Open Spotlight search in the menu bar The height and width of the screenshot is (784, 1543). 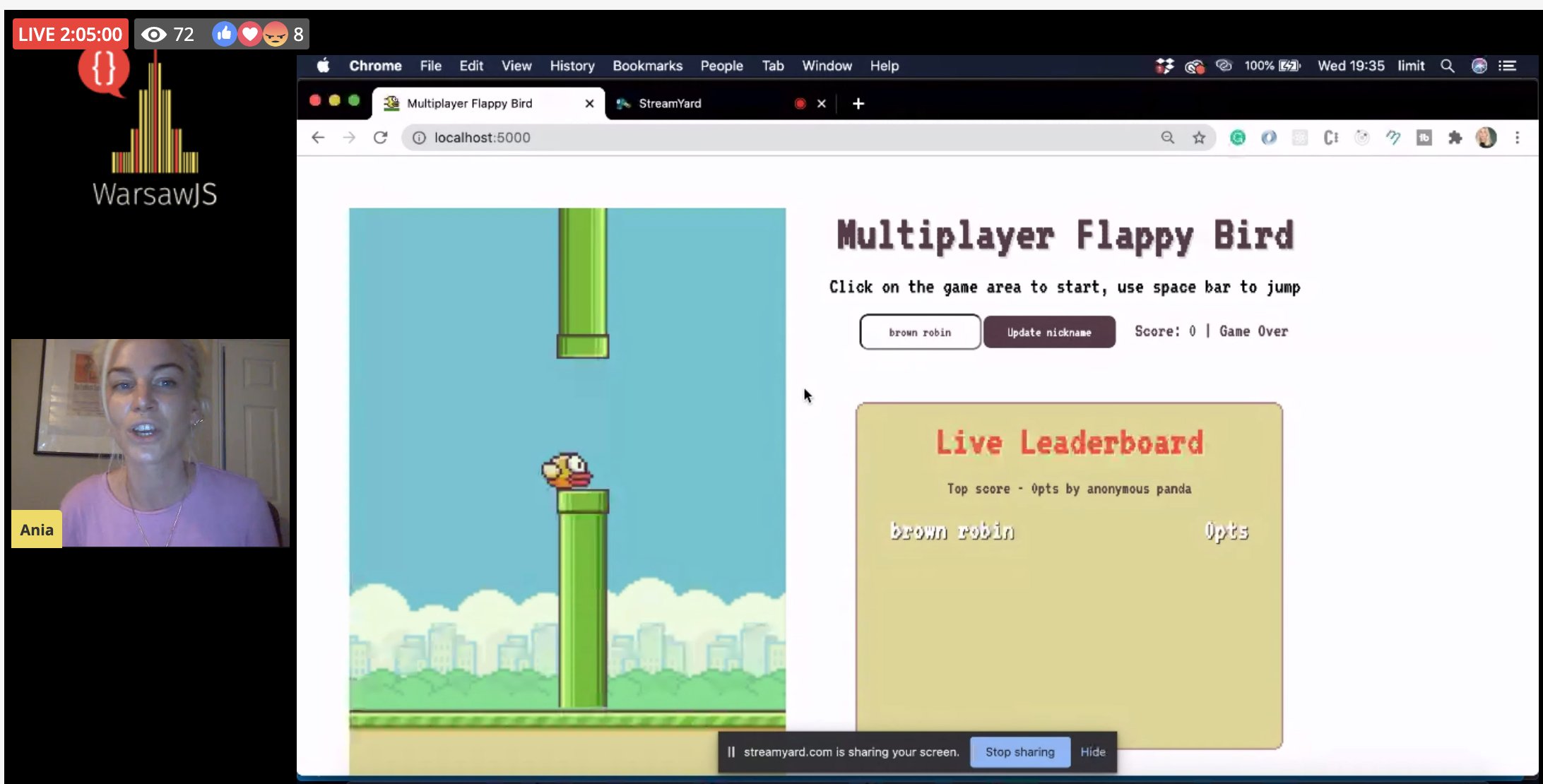pyautogui.click(x=1448, y=66)
